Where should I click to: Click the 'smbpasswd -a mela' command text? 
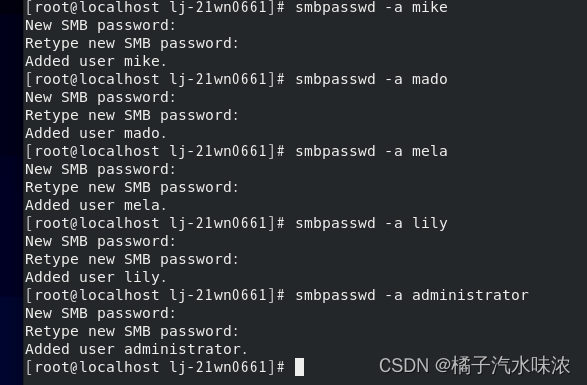coord(371,151)
